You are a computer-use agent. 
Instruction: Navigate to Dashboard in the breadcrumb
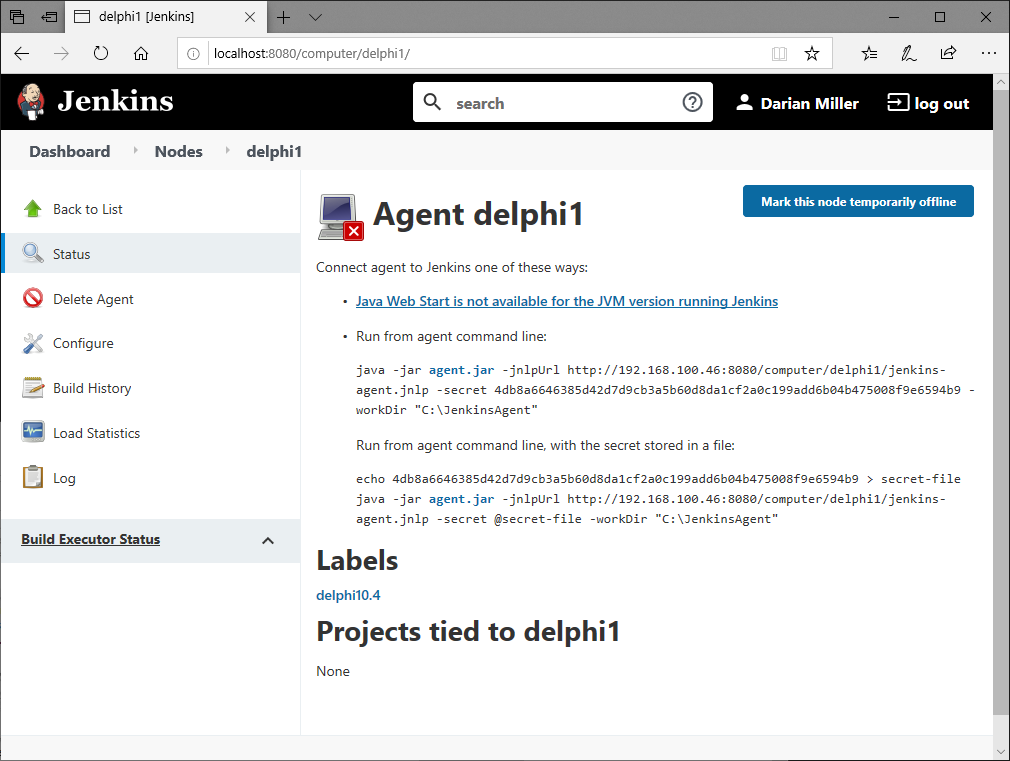coord(69,151)
